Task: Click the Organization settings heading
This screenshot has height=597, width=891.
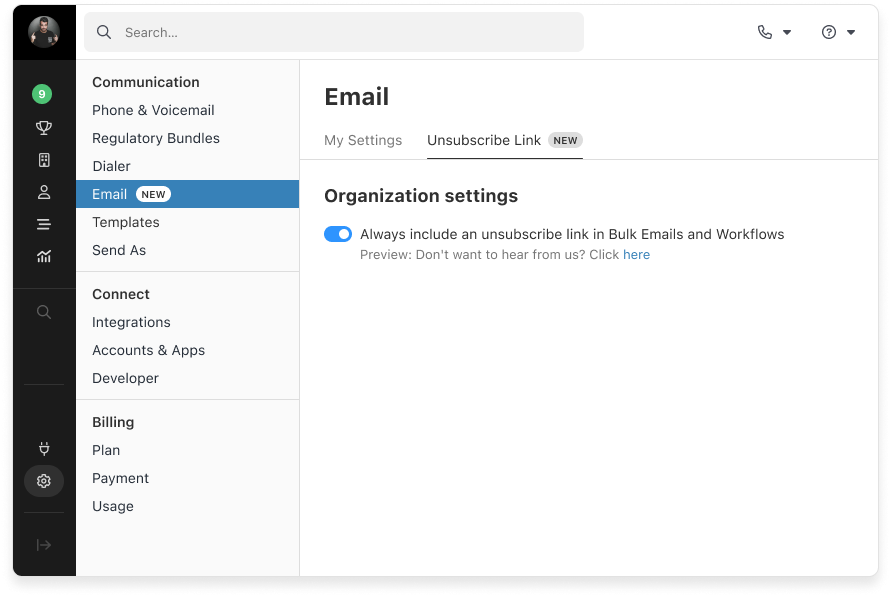Action: (421, 196)
